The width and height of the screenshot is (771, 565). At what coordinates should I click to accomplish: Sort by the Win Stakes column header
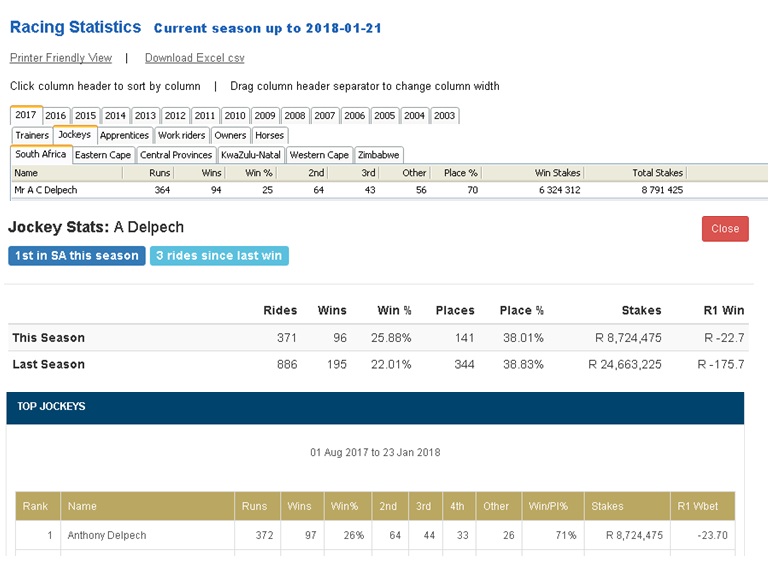[557, 173]
